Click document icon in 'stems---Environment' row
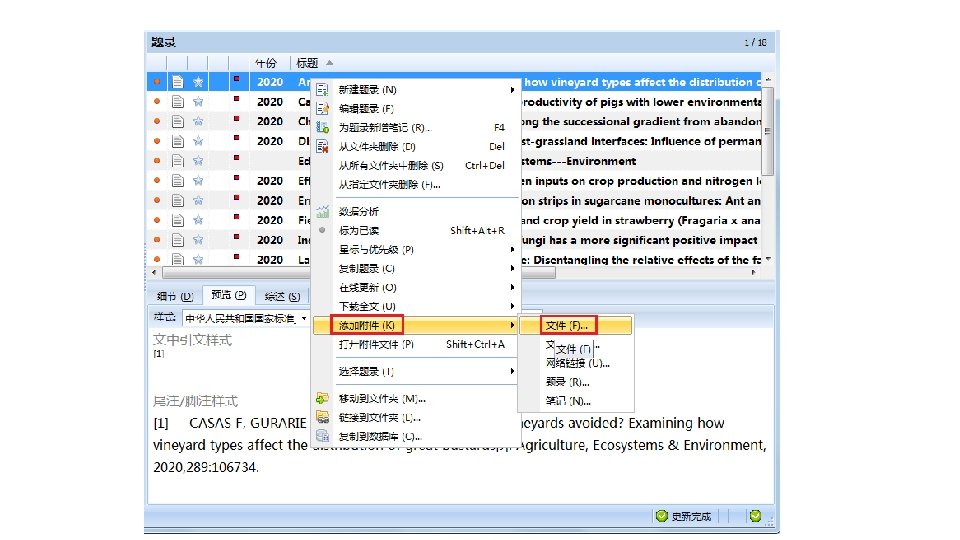Image resolution: width=960 pixels, height=540 pixels. tap(178, 161)
